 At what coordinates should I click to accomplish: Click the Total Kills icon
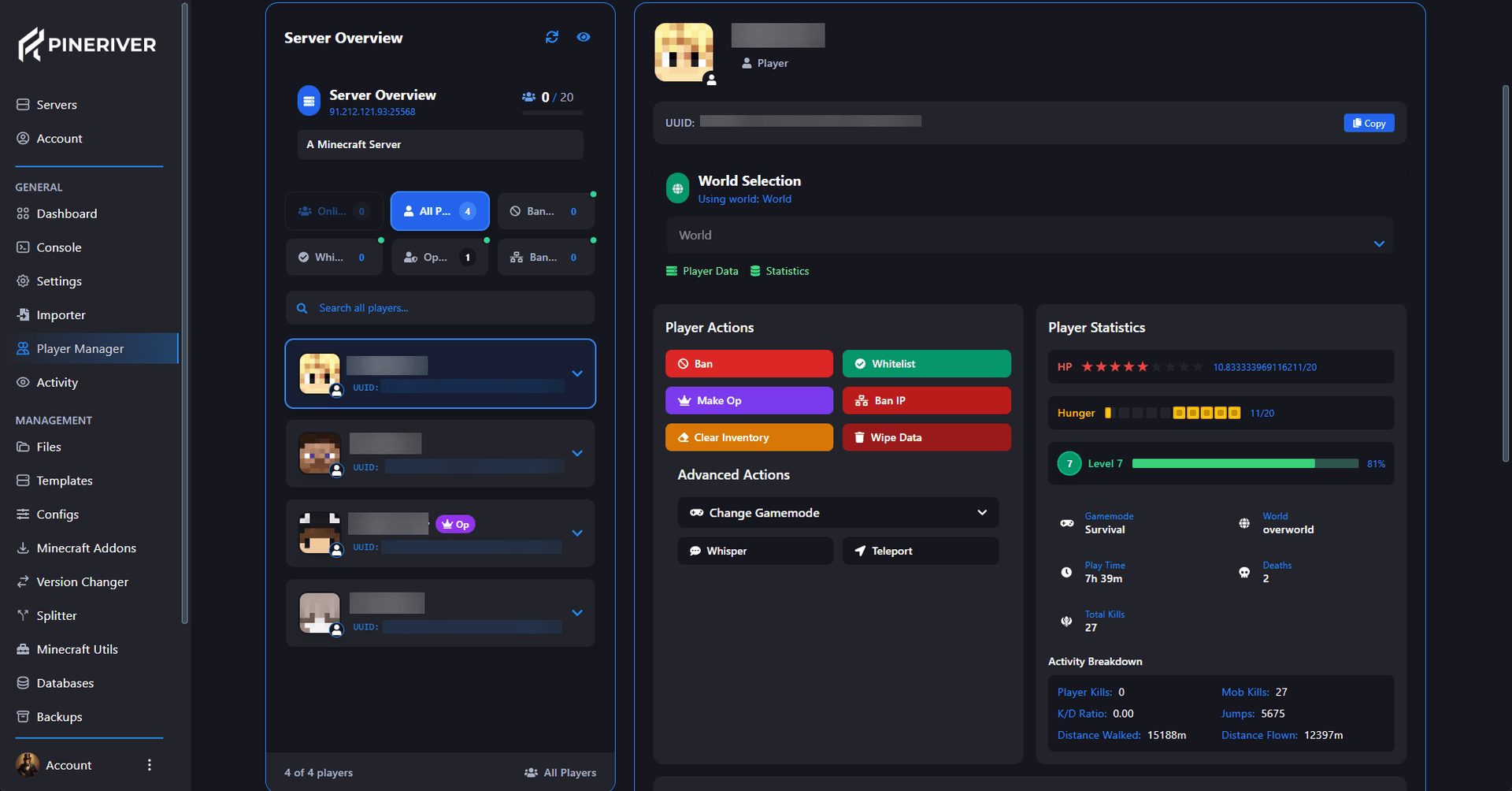pyautogui.click(x=1066, y=621)
